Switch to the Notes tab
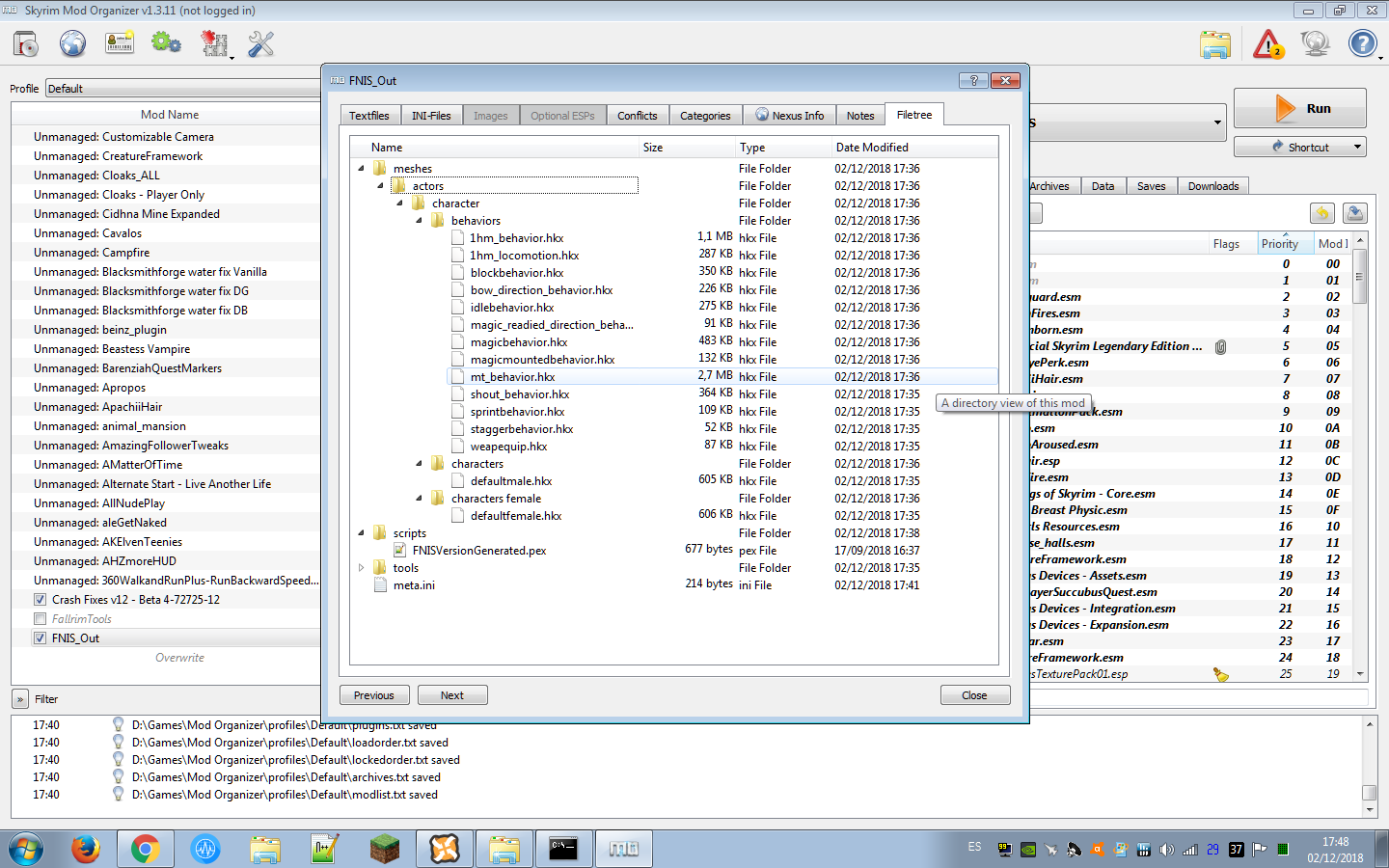 coord(860,116)
